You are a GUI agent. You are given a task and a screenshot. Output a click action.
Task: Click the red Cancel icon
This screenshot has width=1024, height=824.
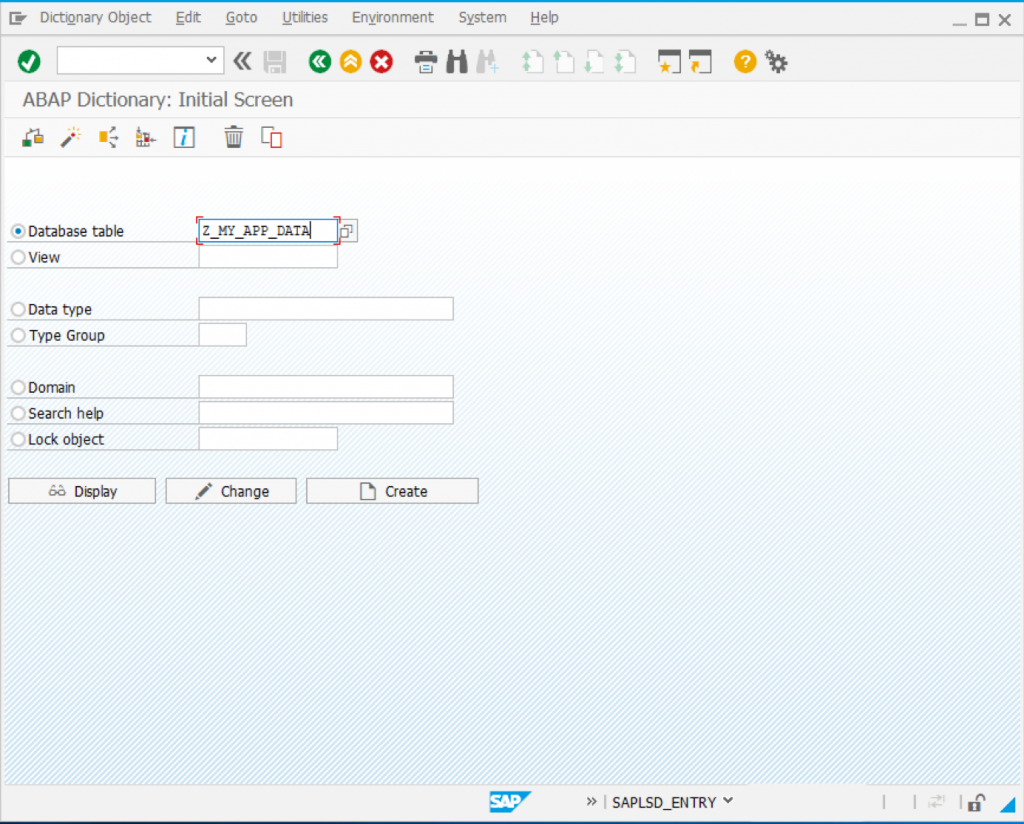tap(381, 62)
